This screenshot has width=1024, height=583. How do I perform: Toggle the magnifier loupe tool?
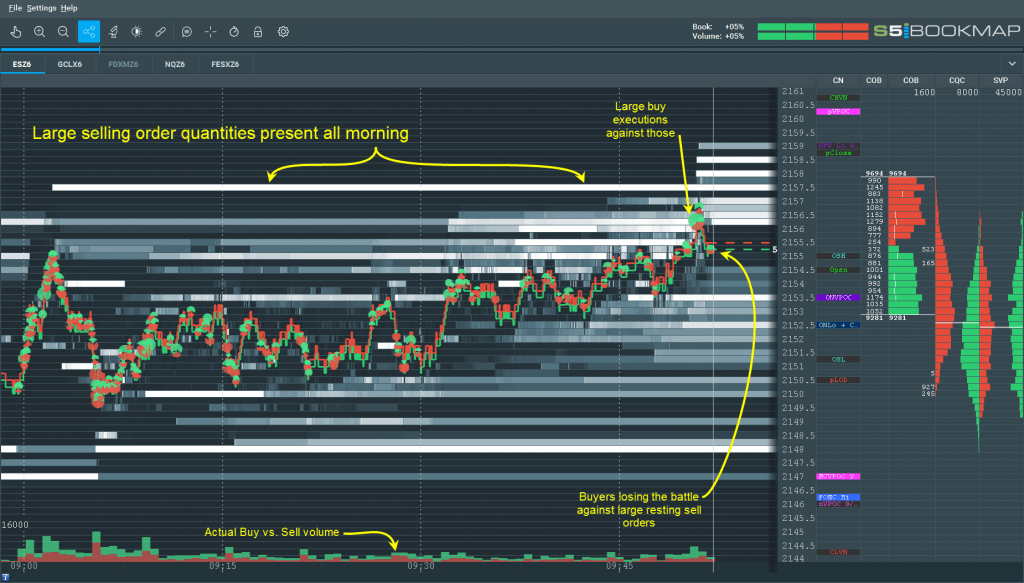tap(186, 31)
